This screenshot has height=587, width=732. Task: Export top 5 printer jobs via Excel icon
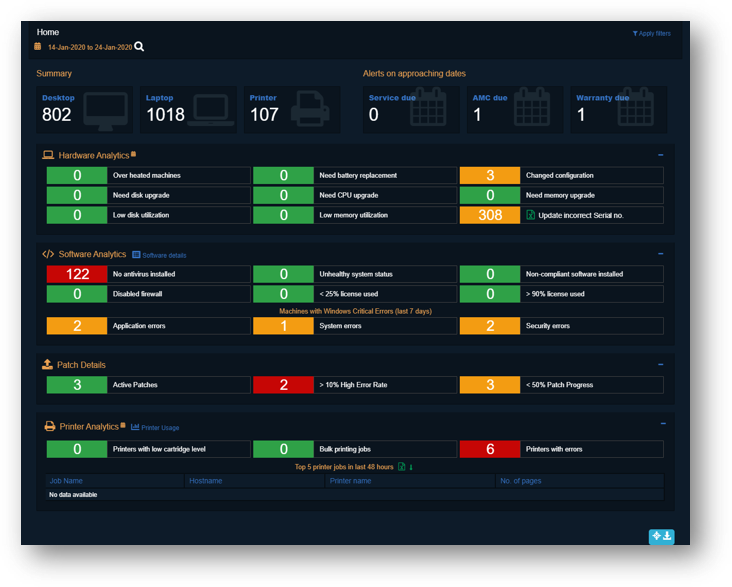point(402,467)
